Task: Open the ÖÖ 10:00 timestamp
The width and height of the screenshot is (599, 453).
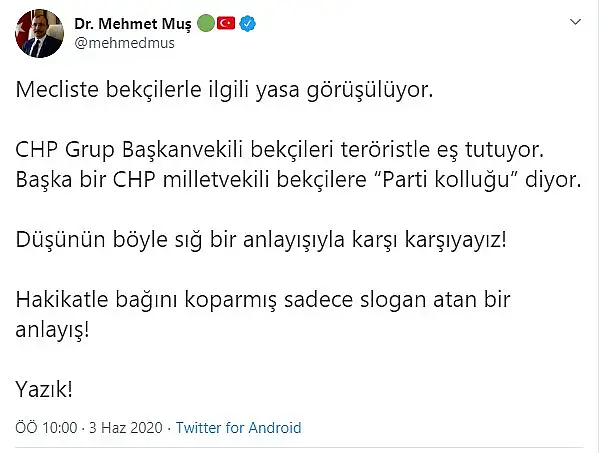Action: click(x=46, y=428)
